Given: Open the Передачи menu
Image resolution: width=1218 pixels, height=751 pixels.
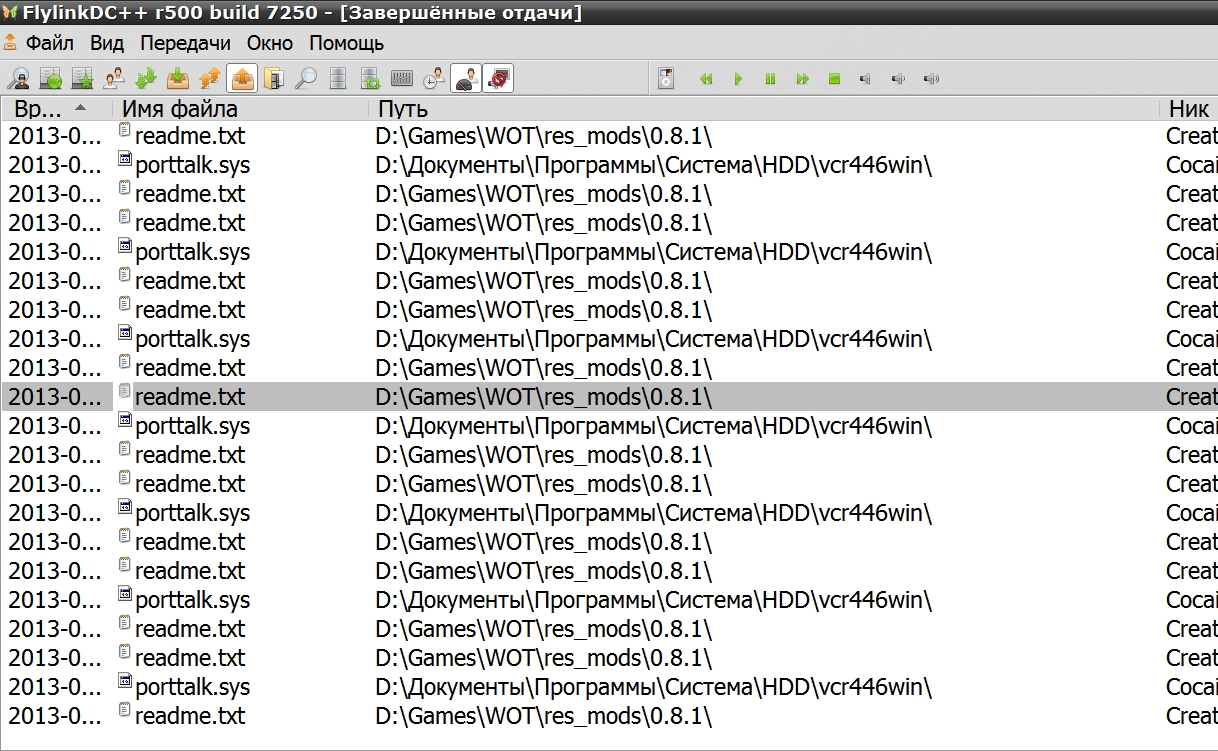Looking at the screenshot, I should pos(185,43).
